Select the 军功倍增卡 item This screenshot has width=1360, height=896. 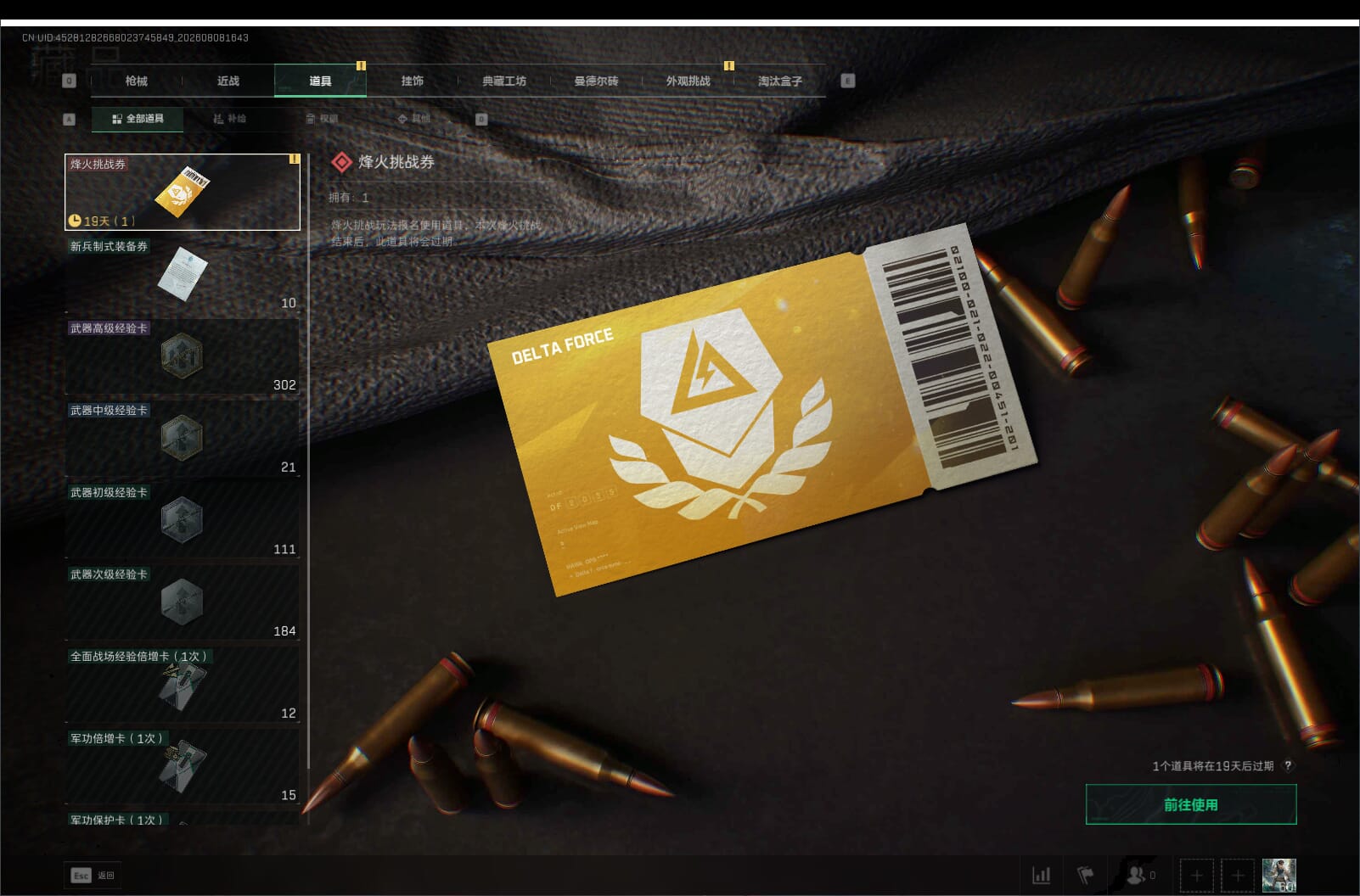tap(183, 766)
